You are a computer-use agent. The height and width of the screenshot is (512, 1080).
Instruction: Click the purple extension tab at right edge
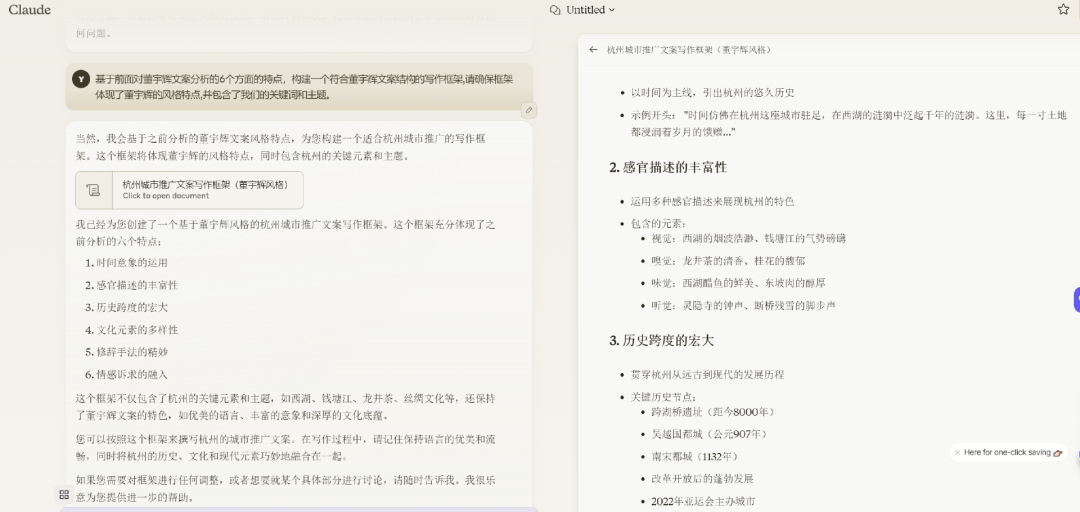[1077, 300]
